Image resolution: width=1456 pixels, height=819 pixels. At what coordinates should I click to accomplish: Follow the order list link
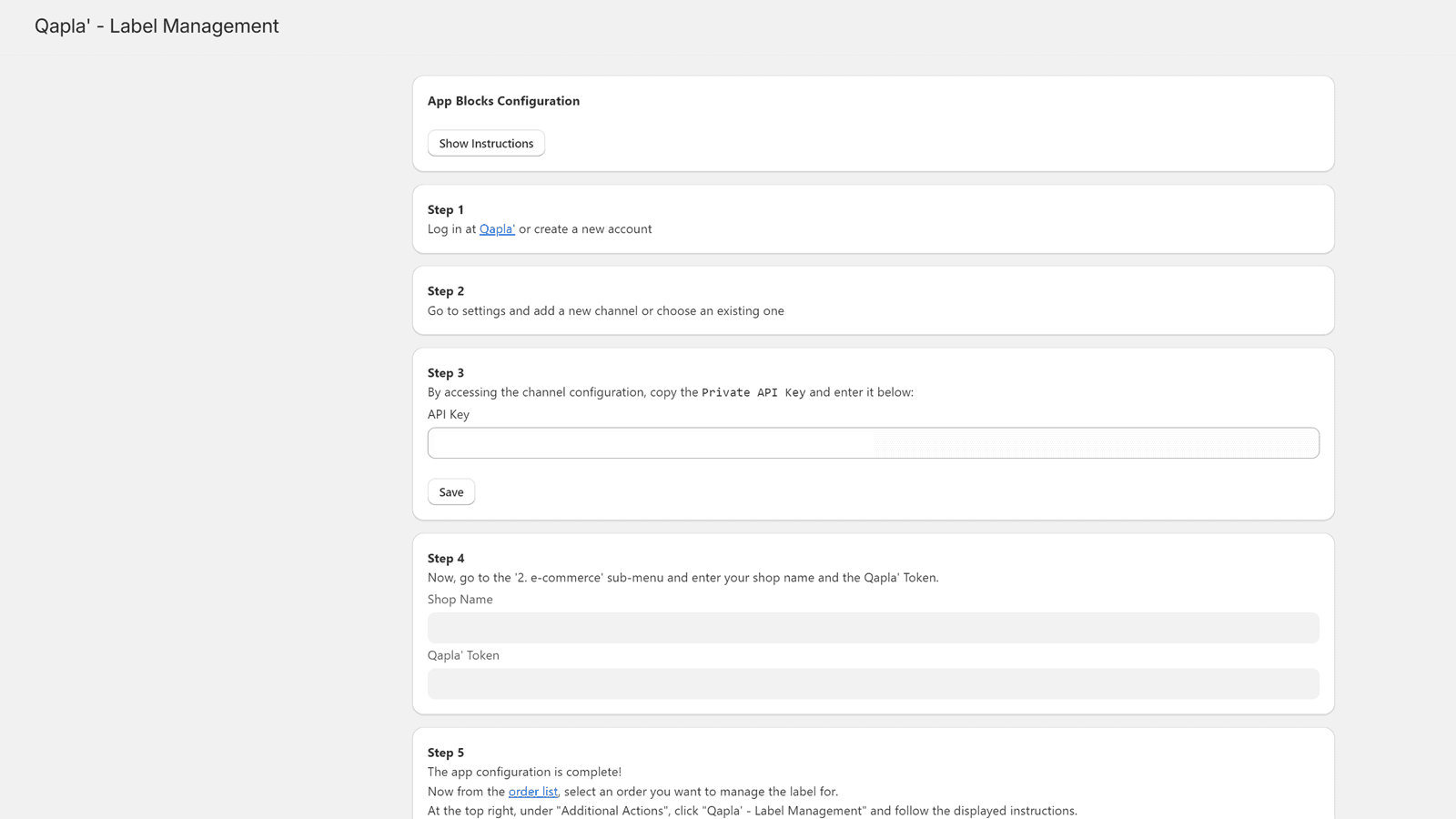pos(532,792)
